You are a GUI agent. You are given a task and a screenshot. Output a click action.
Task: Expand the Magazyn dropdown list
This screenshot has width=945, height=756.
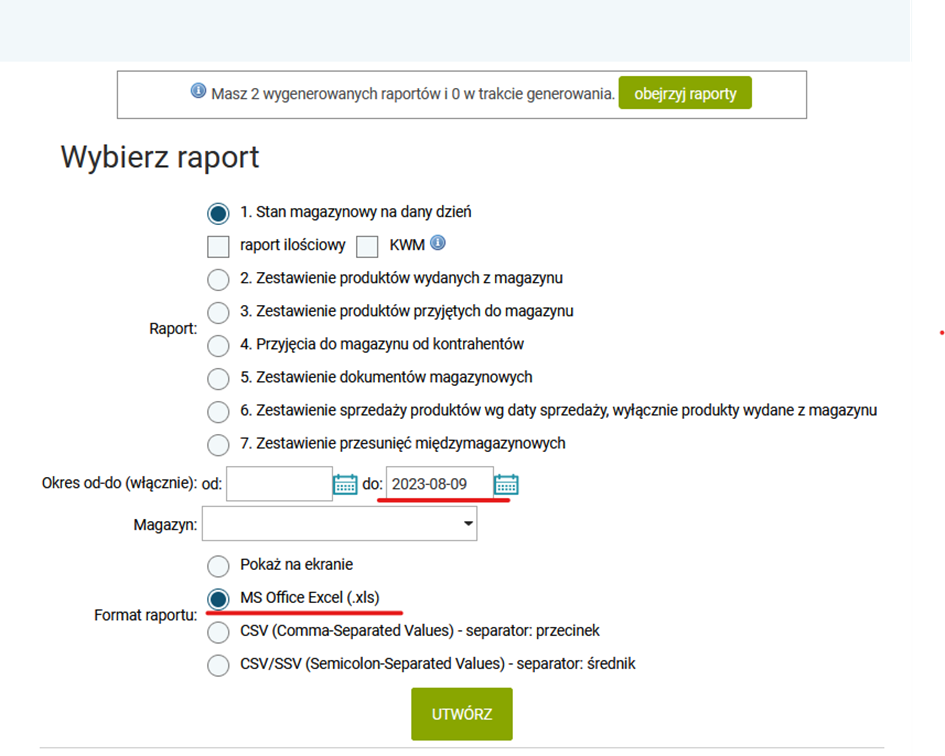click(x=339, y=523)
